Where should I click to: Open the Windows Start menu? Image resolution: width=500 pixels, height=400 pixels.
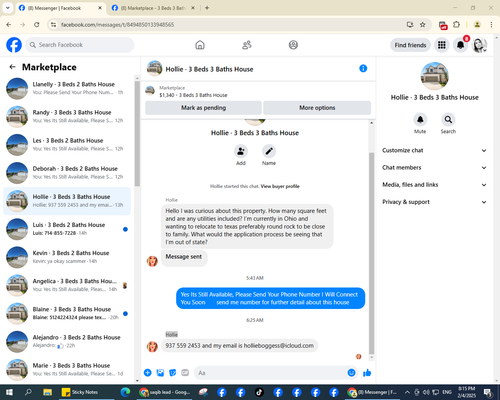(x=9, y=392)
